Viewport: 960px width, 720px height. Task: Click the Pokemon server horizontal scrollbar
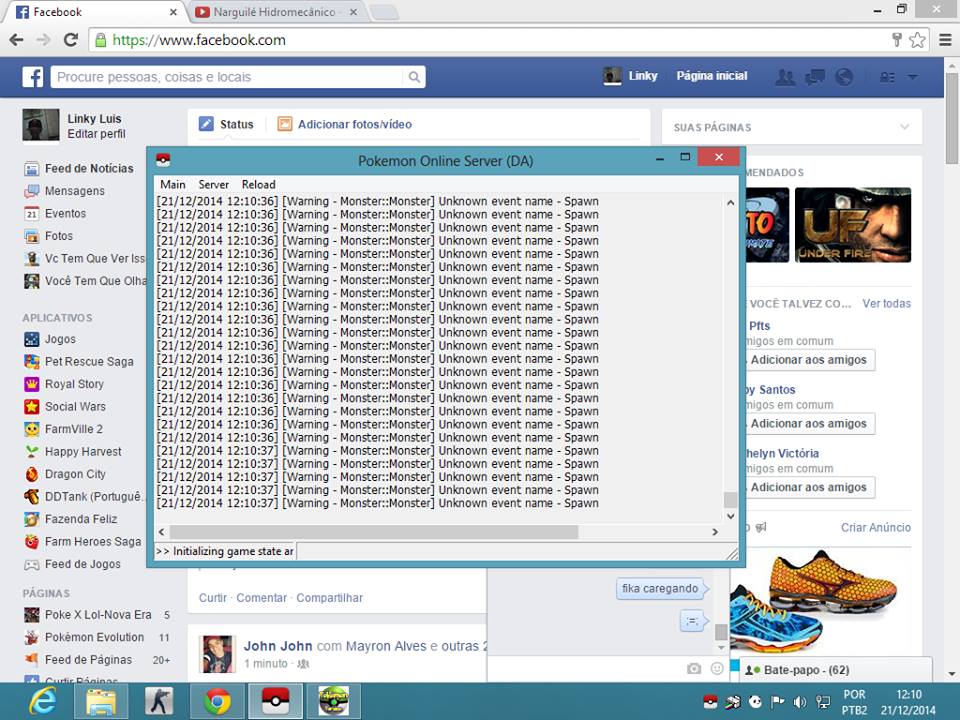pyautogui.click(x=373, y=532)
